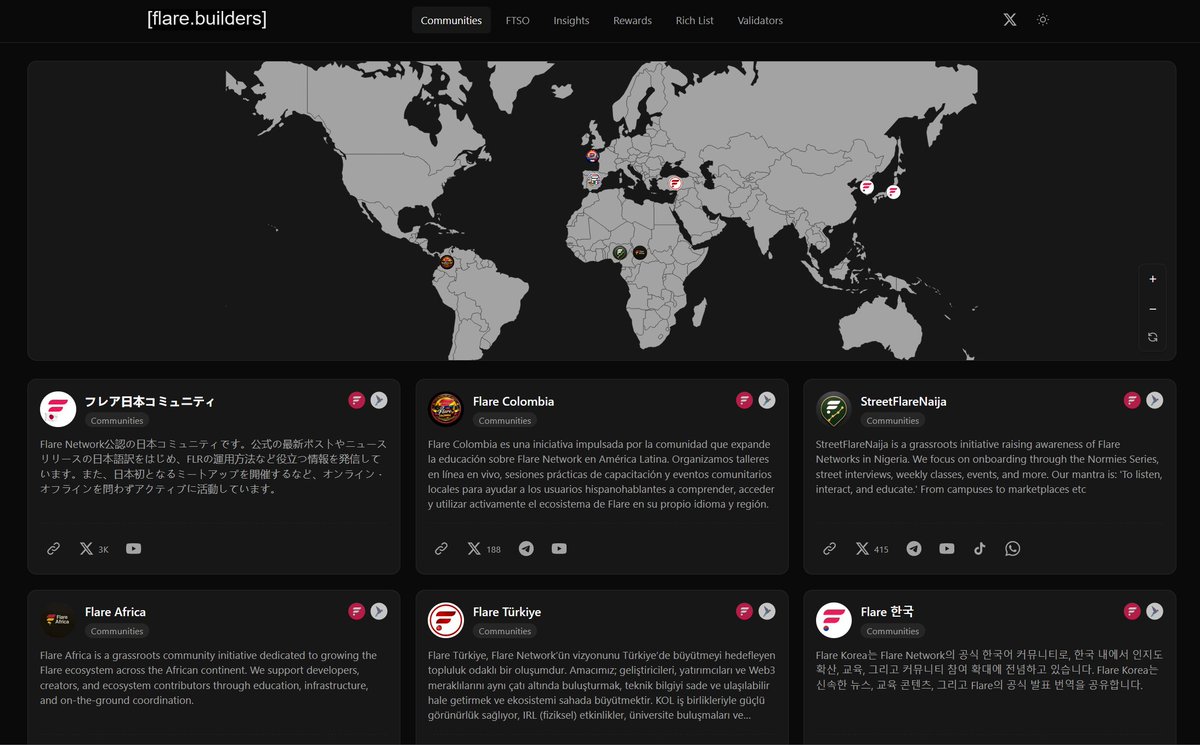Open StreetFlareNaija YouTube icon
Viewport: 1200px width, 745px height.
click(947, 549)
